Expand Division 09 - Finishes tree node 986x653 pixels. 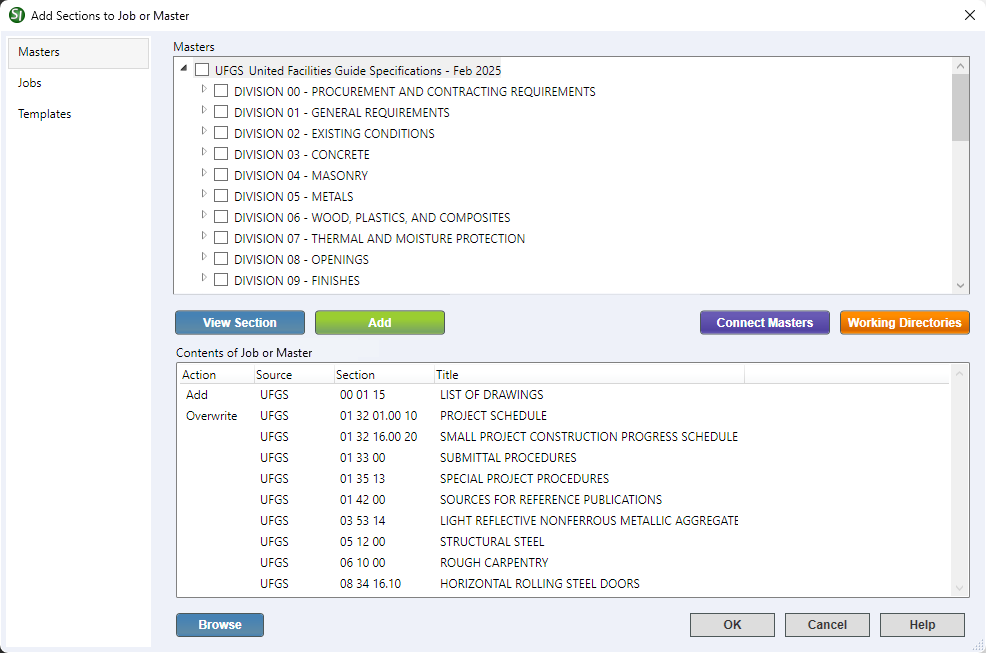pos(205,280)
